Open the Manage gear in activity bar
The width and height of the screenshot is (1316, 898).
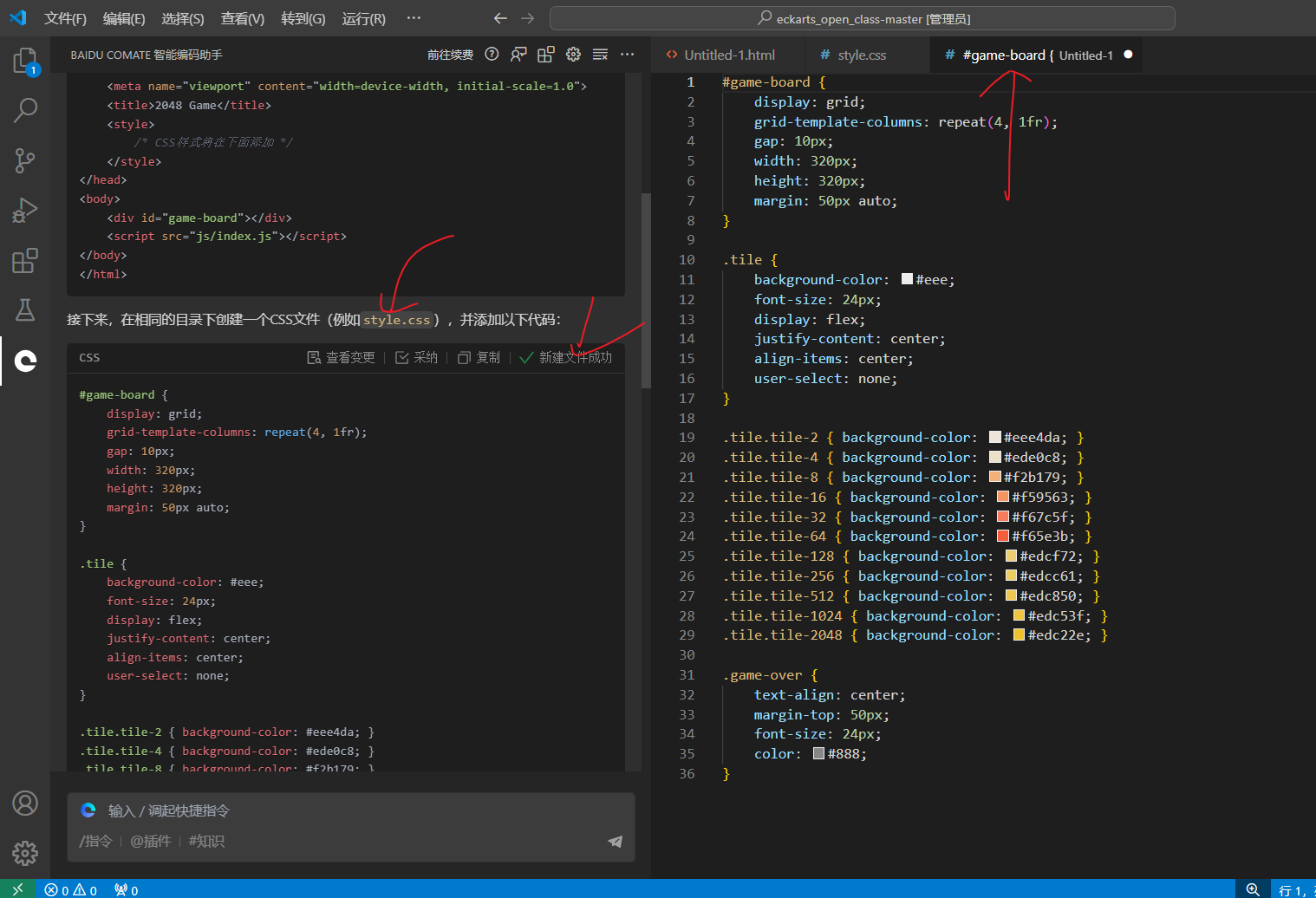[x=25, y=853]
